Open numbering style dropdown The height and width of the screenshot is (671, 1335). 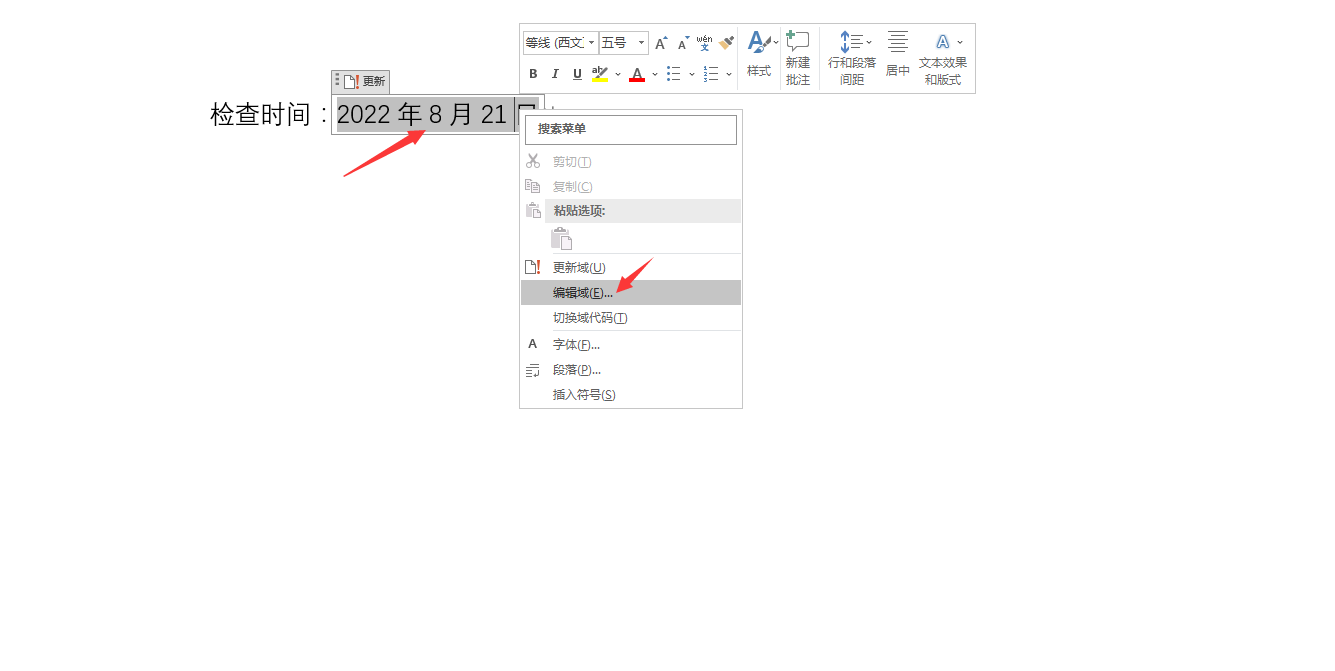(x=729, y=73)
